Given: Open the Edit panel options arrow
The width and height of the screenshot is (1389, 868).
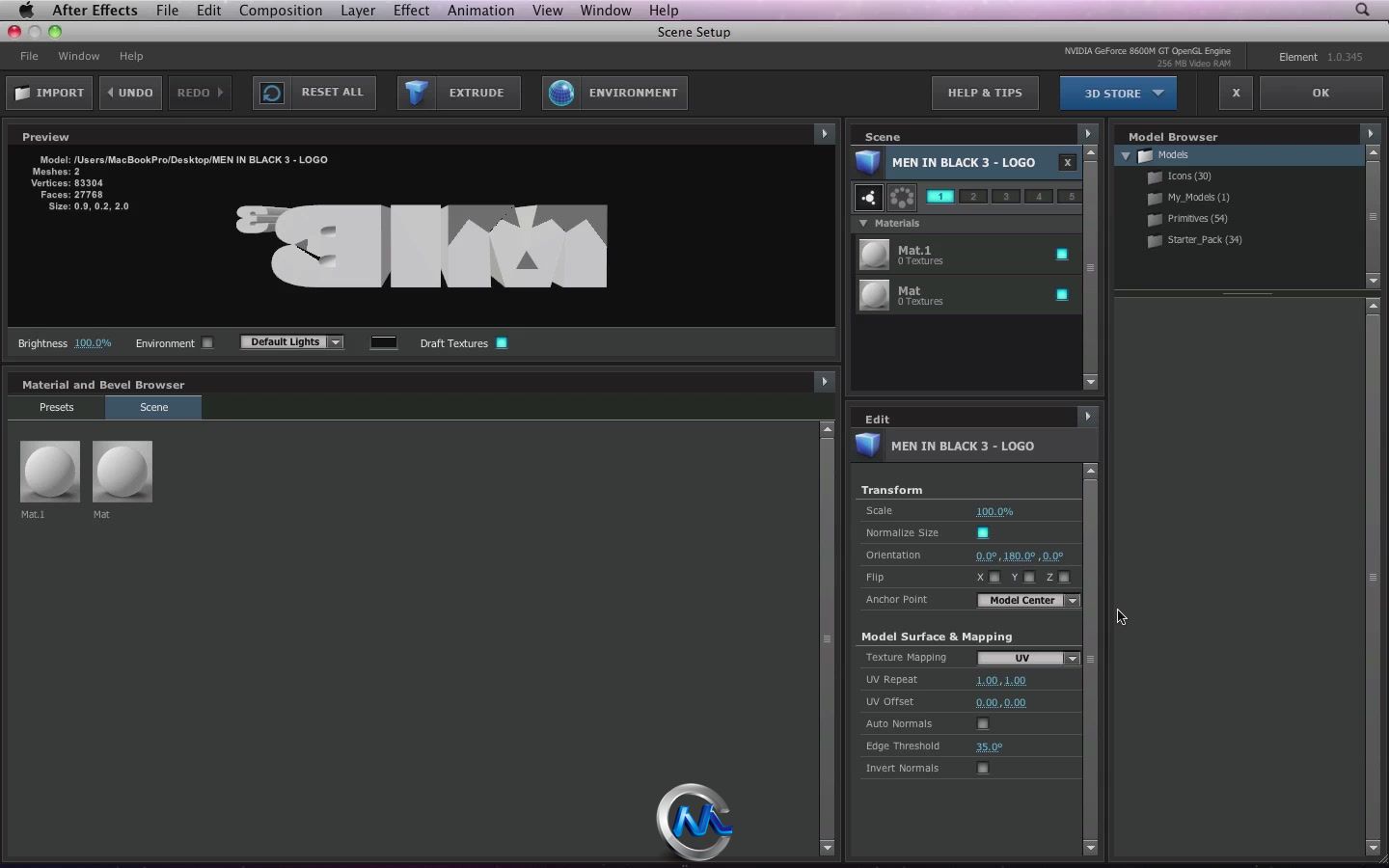Looking at the screenshot, I should point(1088,417).
